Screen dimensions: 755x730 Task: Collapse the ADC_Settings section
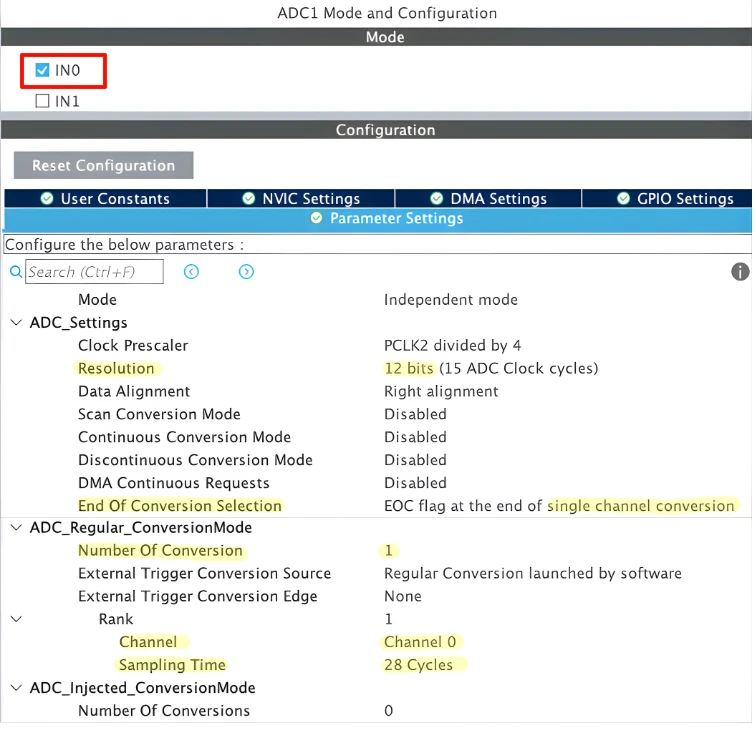coord(16,323)
